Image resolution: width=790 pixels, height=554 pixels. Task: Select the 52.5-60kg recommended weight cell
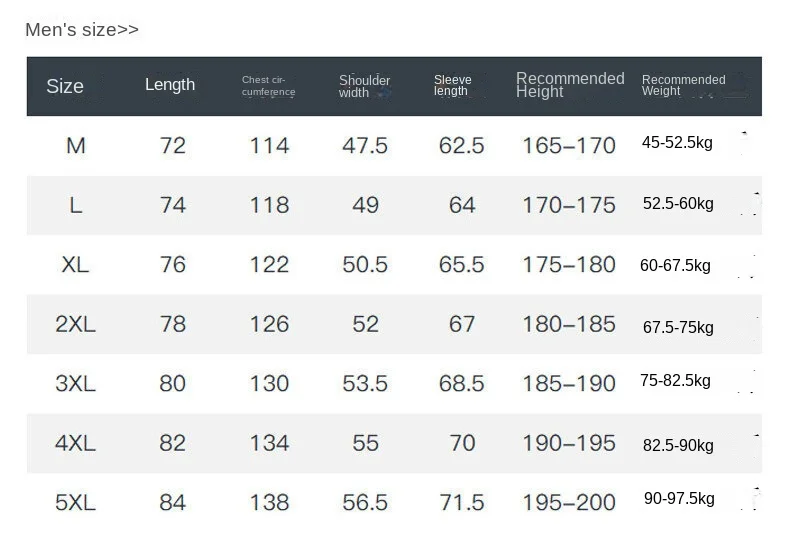pyautogui.click(x=678, y=204)
